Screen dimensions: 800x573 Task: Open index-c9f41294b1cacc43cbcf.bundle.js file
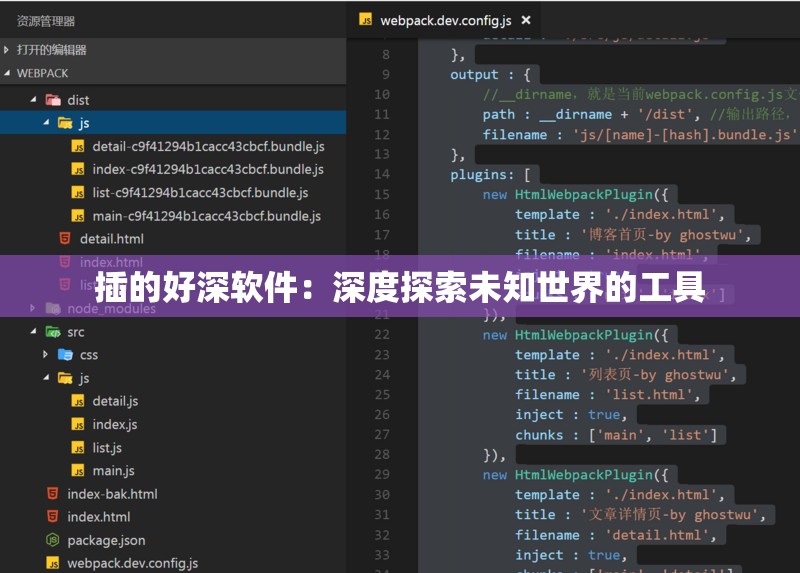(x=208, y=169)
